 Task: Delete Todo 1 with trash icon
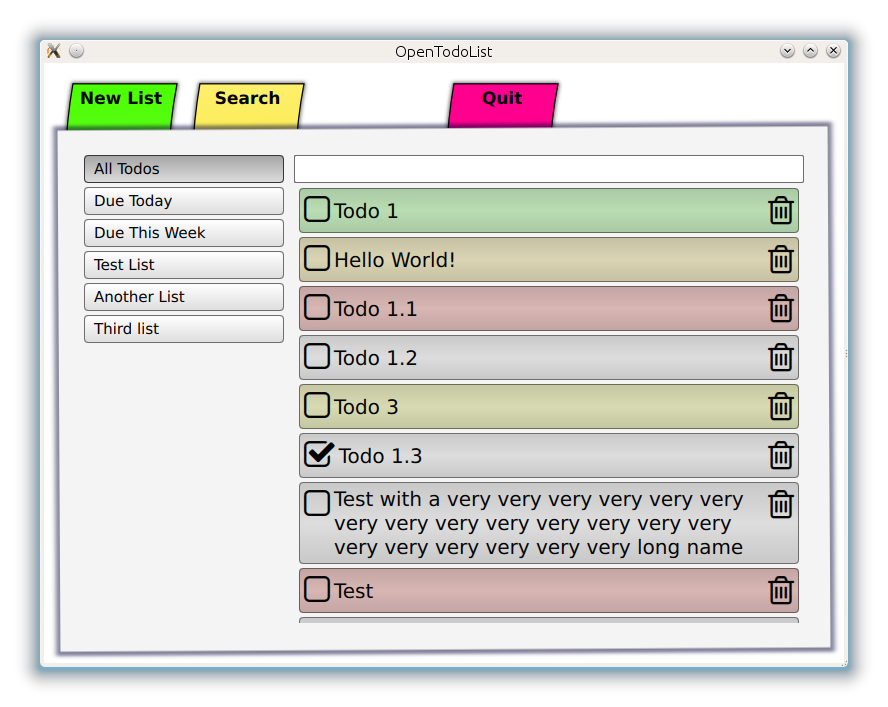pyautogui.click(x=780, y=211)
